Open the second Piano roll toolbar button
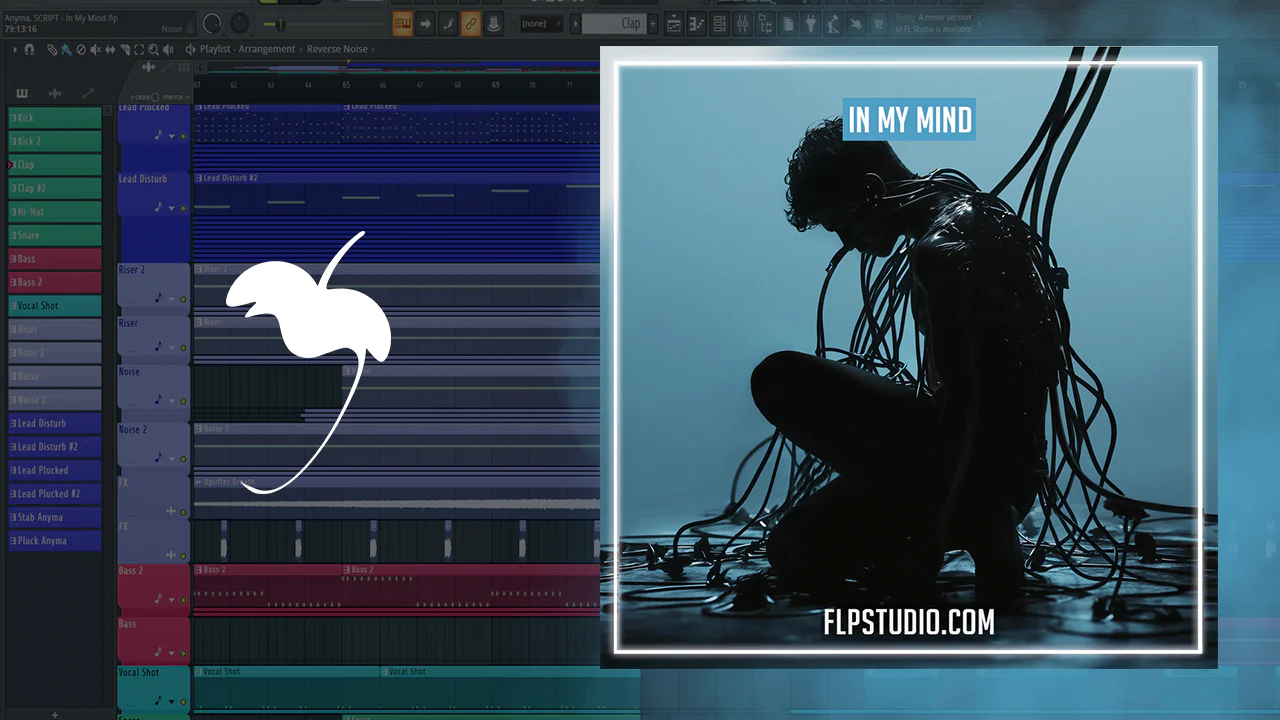Image resolution: width=1280 pixels, height=720 pixels. coord(697,24)
